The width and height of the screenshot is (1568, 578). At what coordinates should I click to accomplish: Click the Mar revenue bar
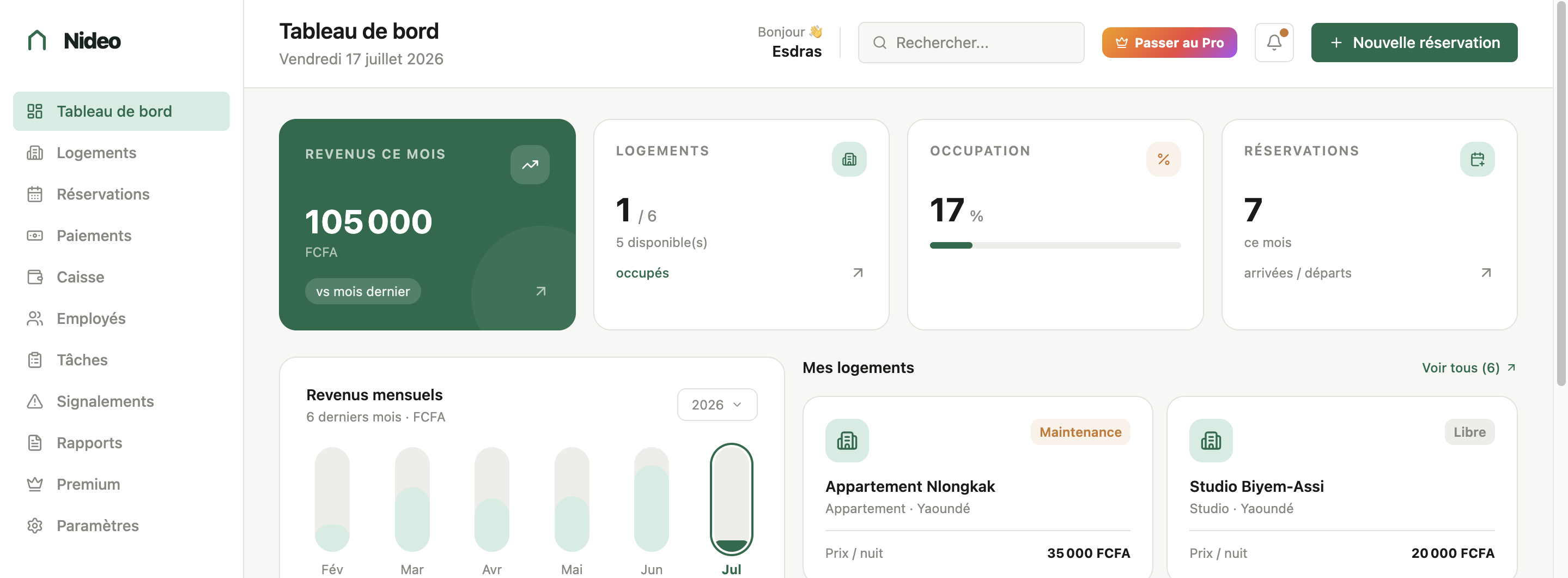click(412, 499)
